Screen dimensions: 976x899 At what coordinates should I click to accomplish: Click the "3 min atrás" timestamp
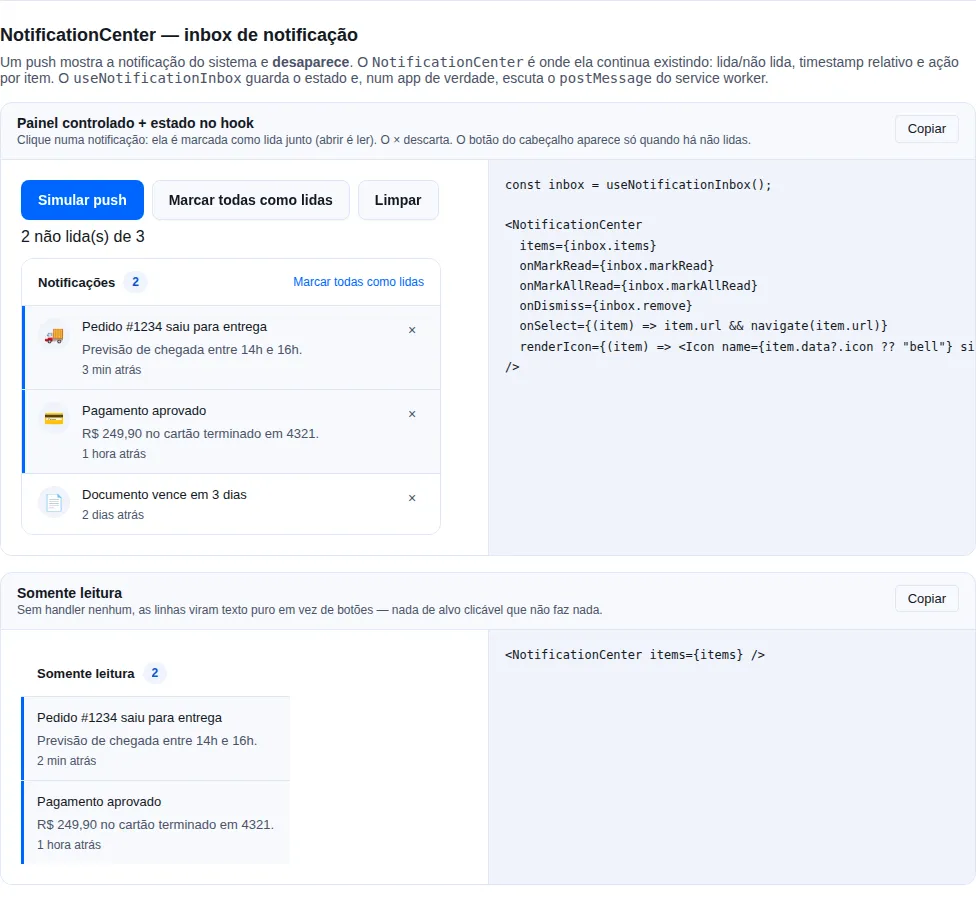point(111,370)
